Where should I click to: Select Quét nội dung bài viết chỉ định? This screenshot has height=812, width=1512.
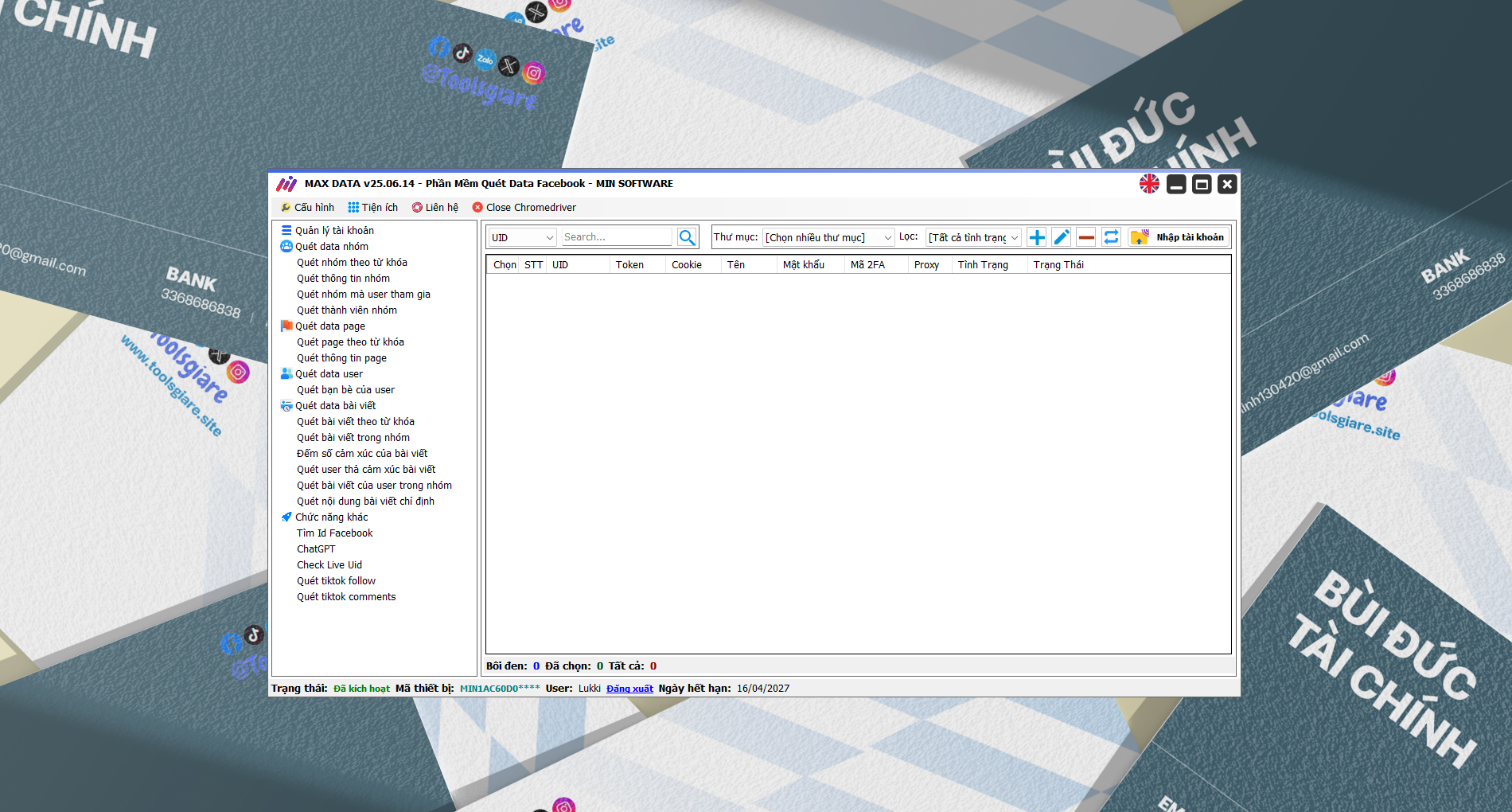click(365, 501)
